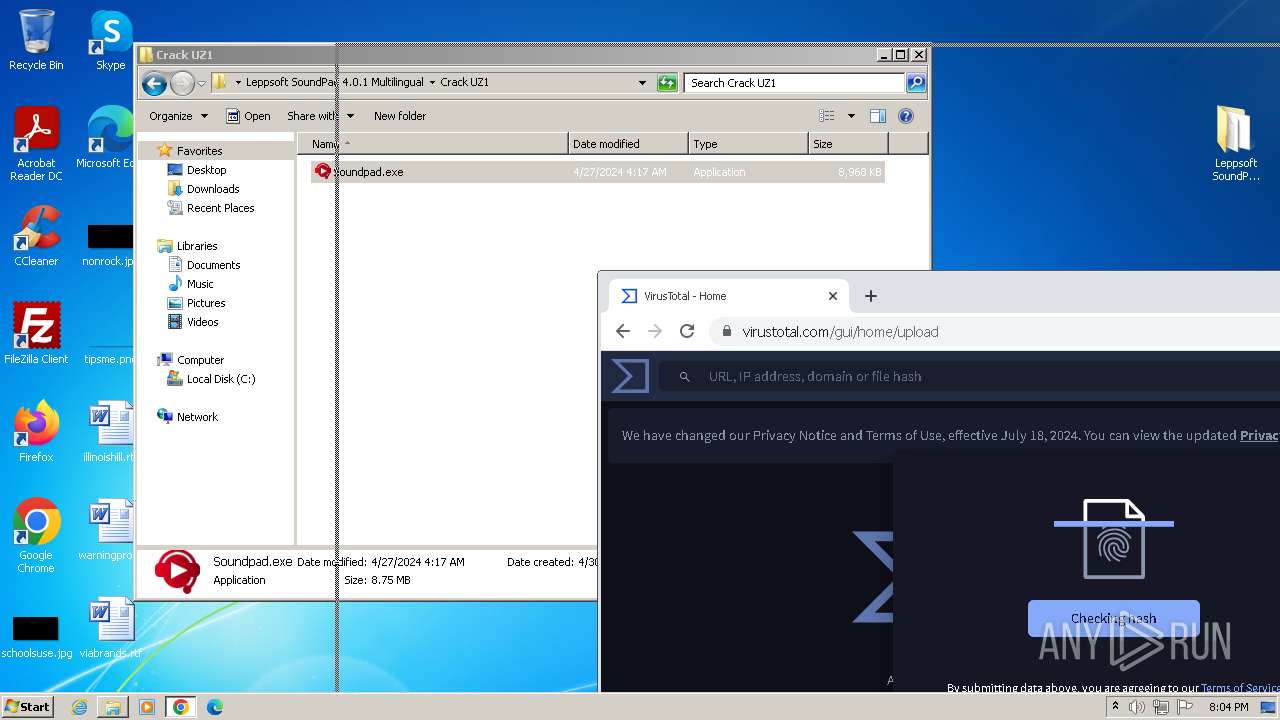Open the viabrands.rtf desktop document

[110, 628]
